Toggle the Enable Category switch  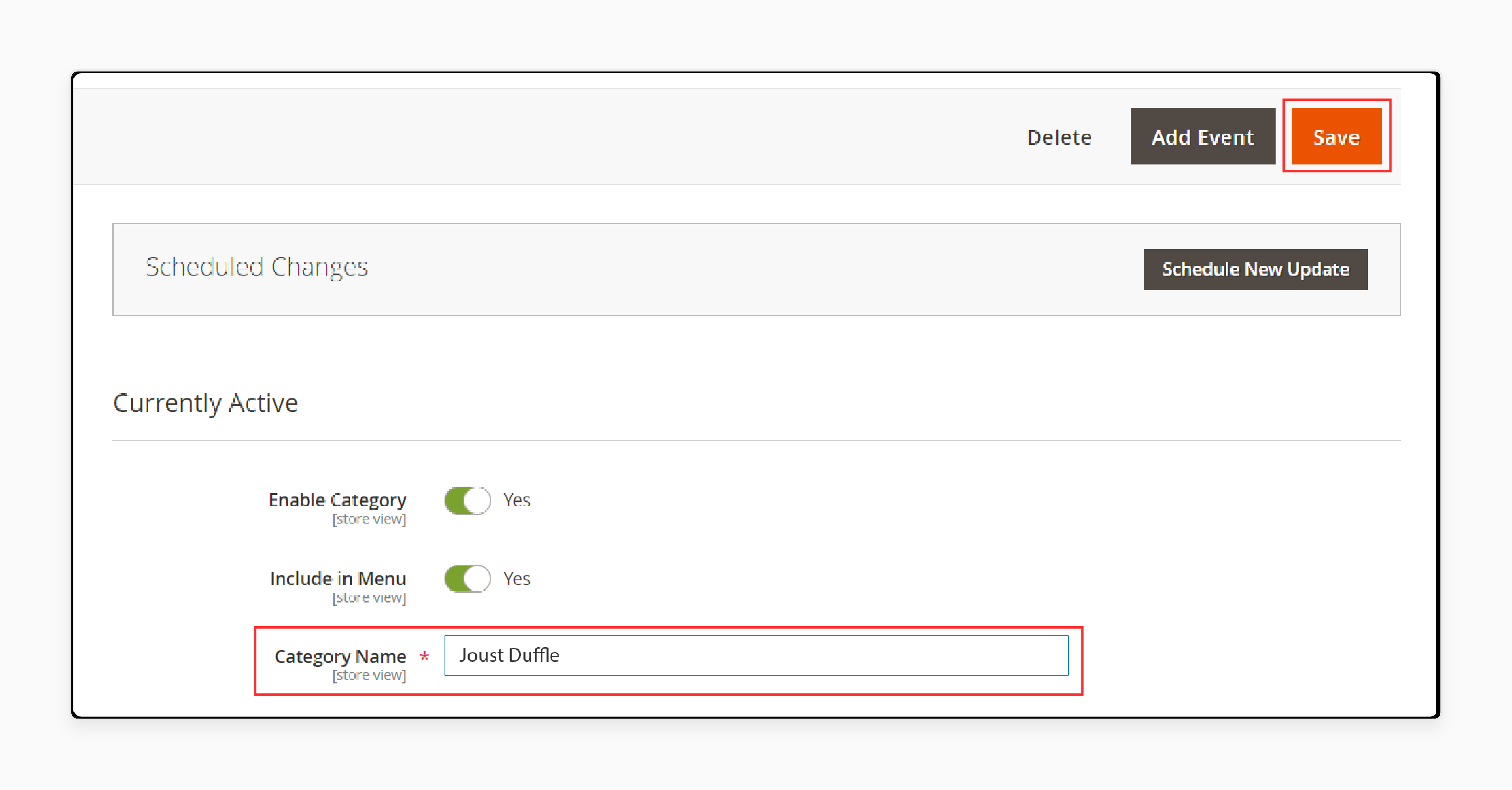pos(467,501)
